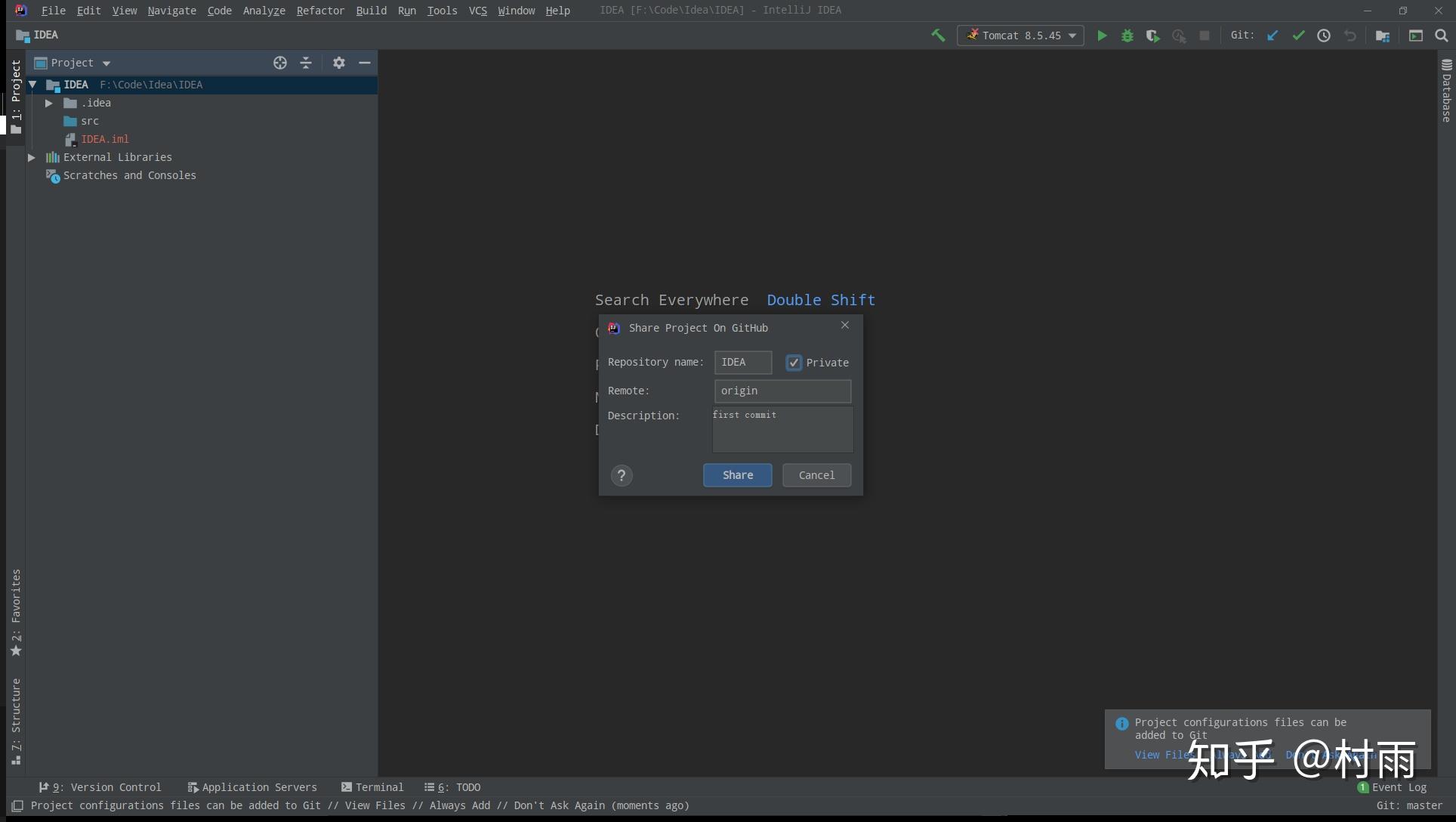Open search with the magnifier icon
This screenshot has height=822, width=1456.
[x=1442, y=36]
